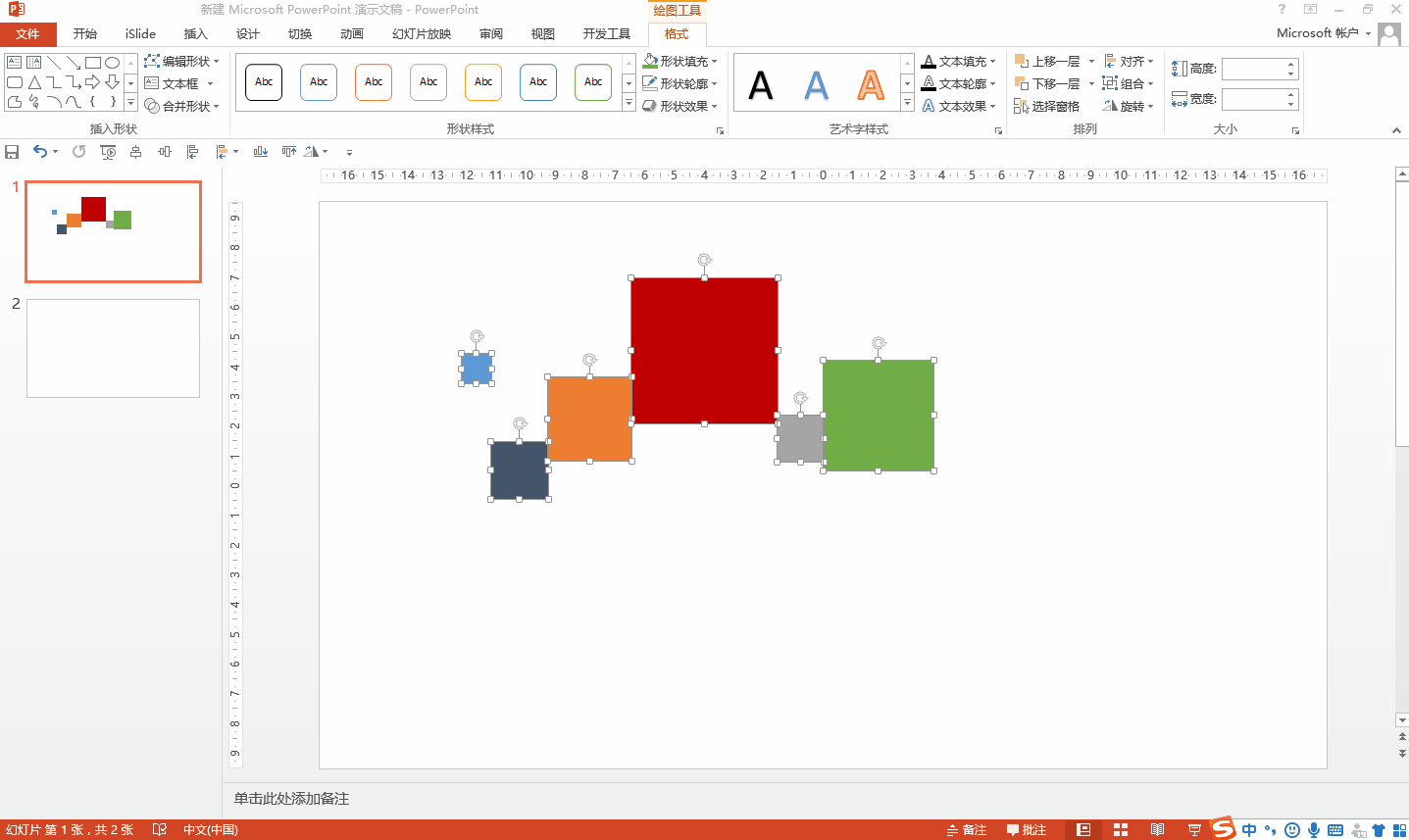Save the presentation from the quick access toolbar
This screenshot has height=840, width=1409.
12,152
